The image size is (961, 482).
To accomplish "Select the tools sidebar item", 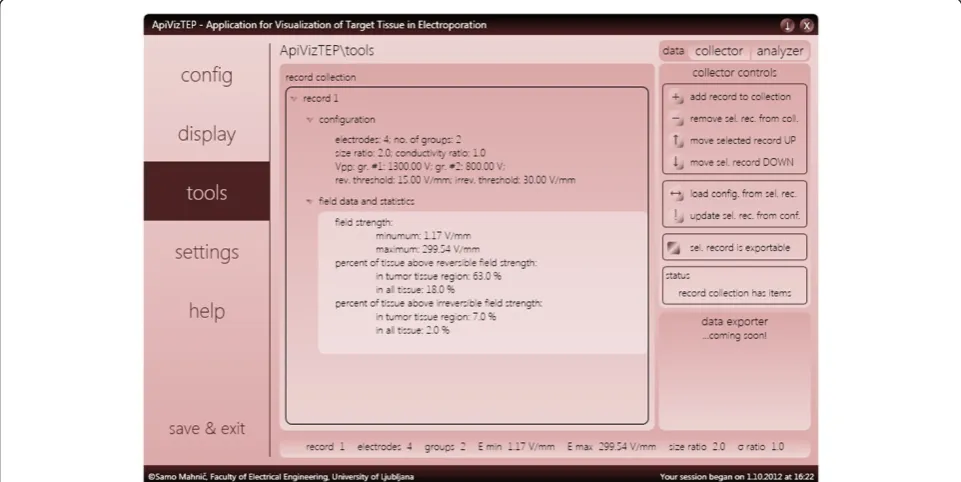I will pyautogui.click(x=207, y=193).
